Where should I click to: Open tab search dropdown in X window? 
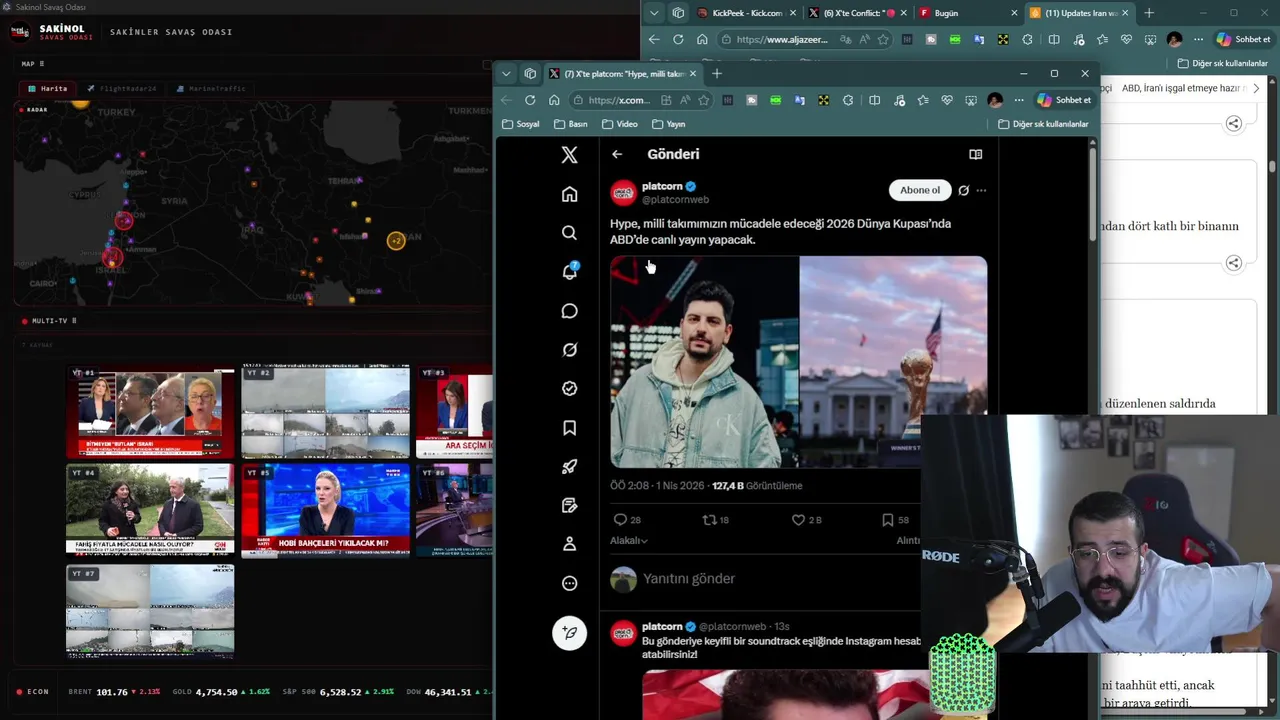click(x=506, y=73)
